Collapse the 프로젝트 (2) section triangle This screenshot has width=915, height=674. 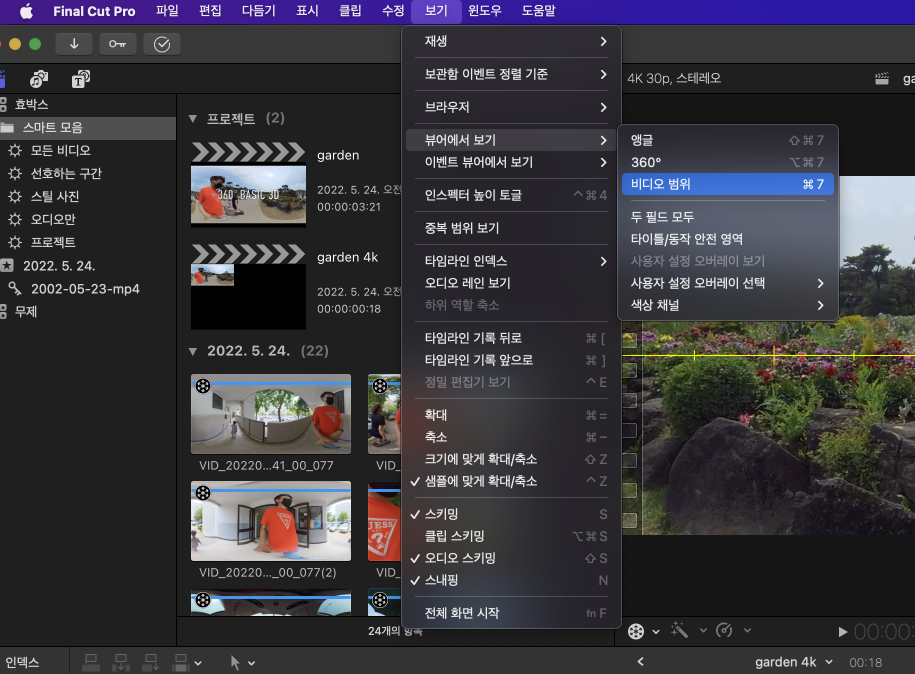(193, 118)
